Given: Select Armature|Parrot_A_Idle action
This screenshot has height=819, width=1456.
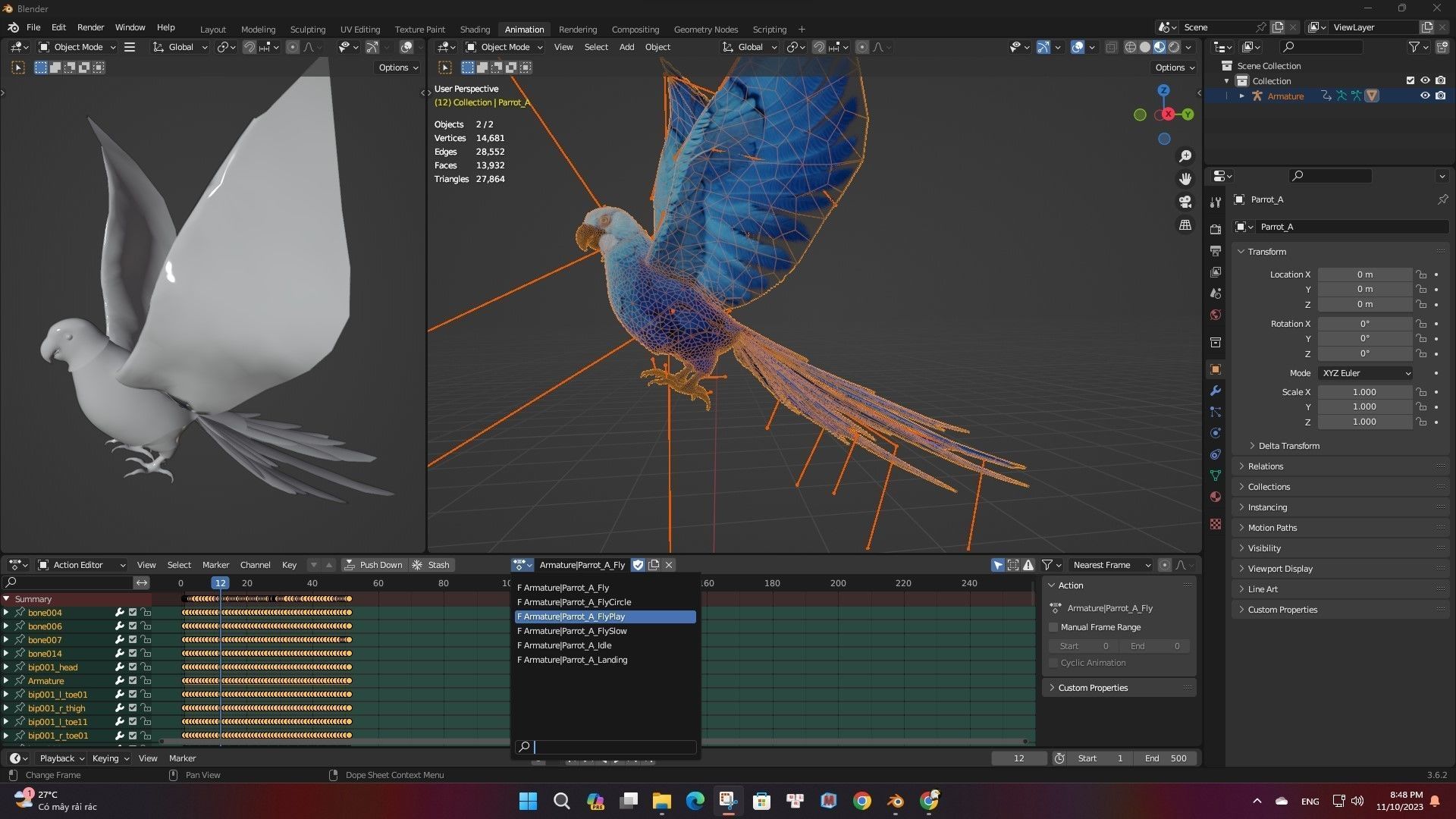Looking at the screenshot, I should (x=605, y=645).
